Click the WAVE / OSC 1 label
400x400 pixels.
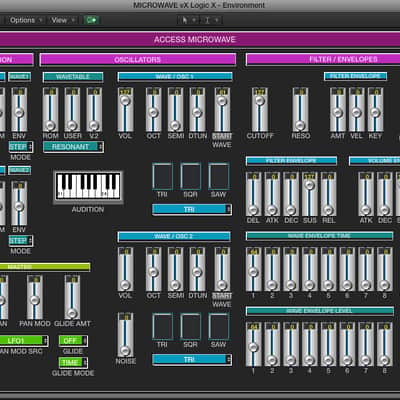pyautogui.click(x=175, y=77)
